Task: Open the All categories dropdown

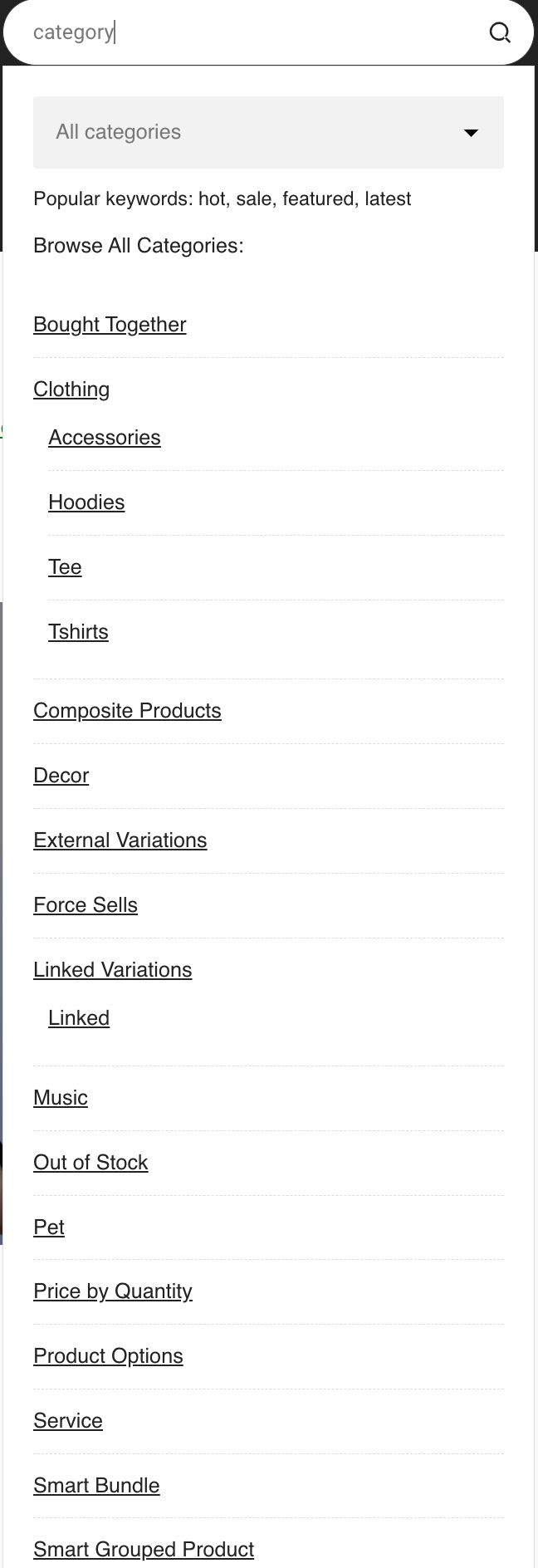Action: 268,132
